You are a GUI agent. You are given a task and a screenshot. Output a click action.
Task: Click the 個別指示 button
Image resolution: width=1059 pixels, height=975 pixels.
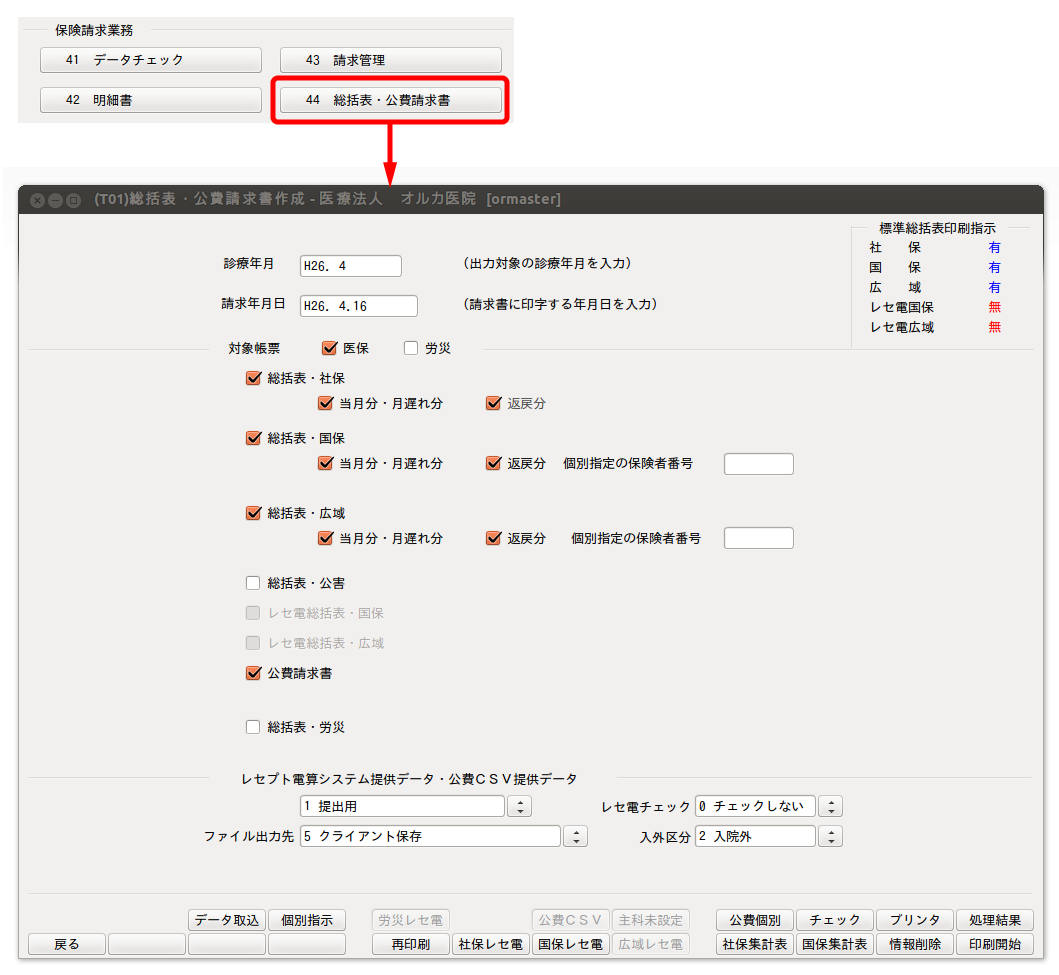click(307, 920)
